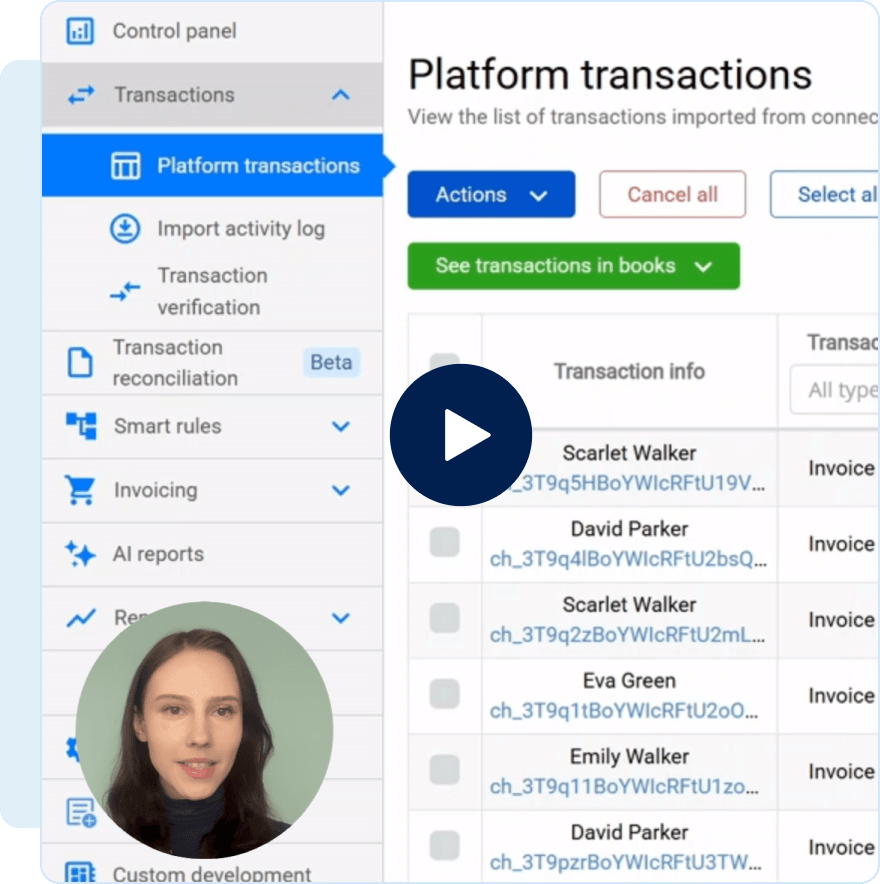Click the Cancel all button

tap(672, 195)
